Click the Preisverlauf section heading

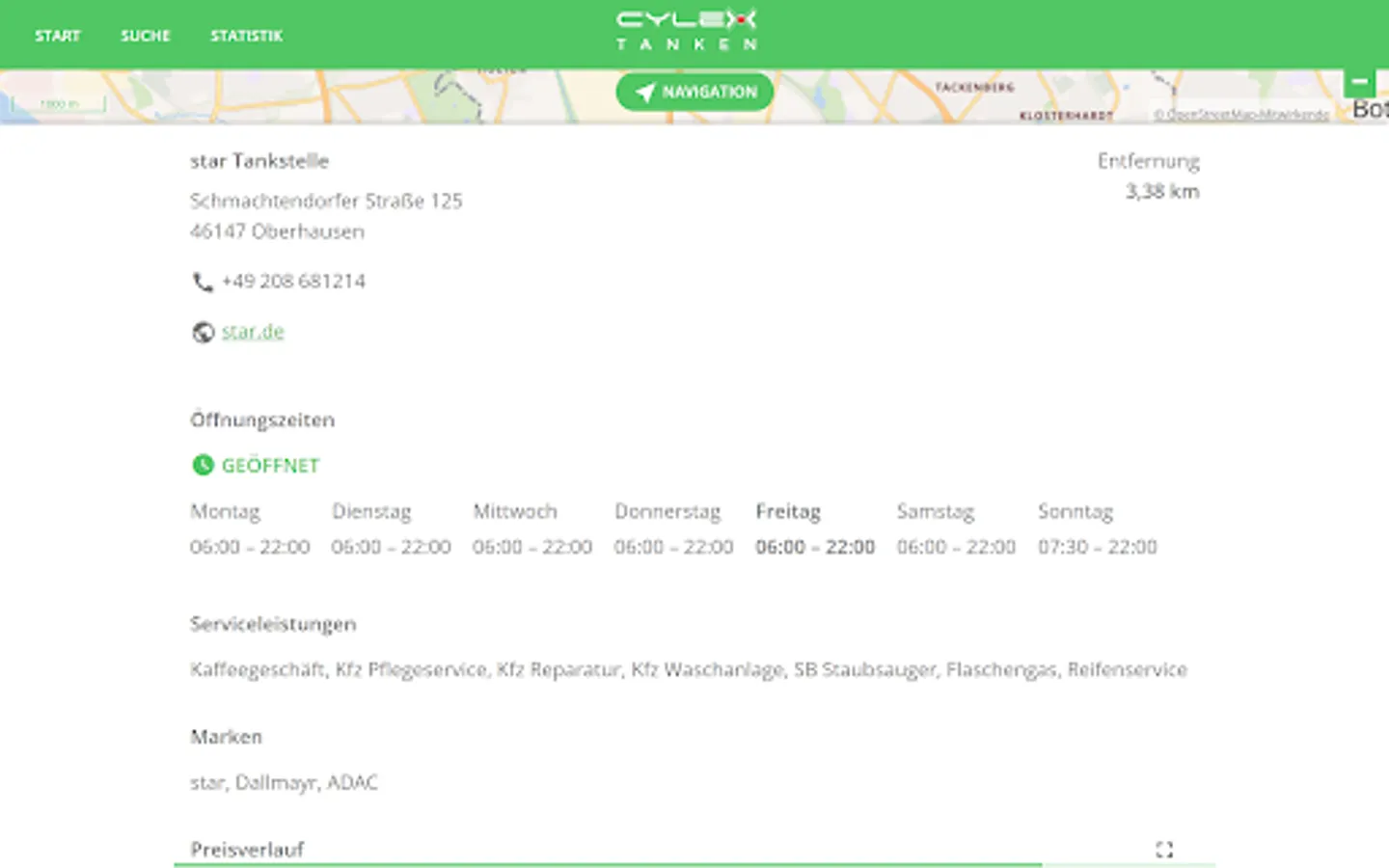tap(247, 849)
